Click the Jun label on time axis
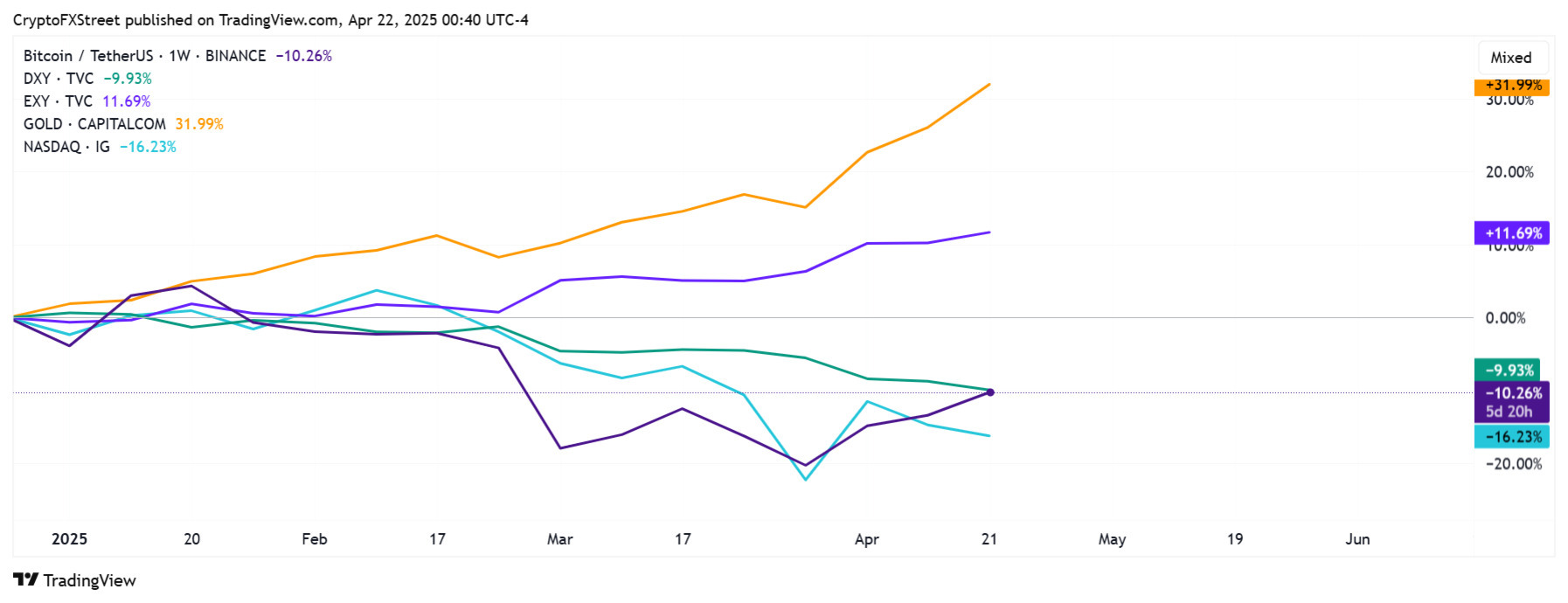This screenshot has width=1568, height=603. point(1357,539)
